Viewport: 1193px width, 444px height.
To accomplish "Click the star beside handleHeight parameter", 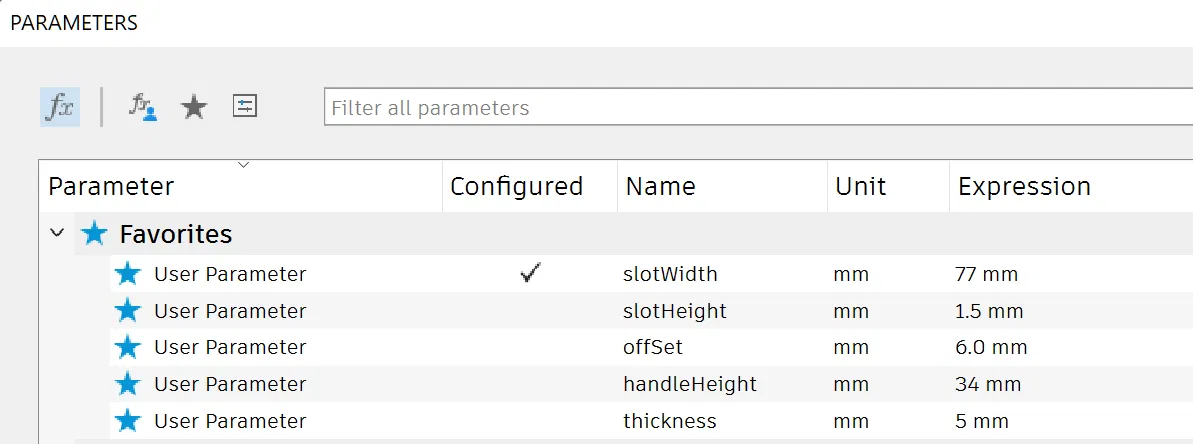I will pos(128,384).
